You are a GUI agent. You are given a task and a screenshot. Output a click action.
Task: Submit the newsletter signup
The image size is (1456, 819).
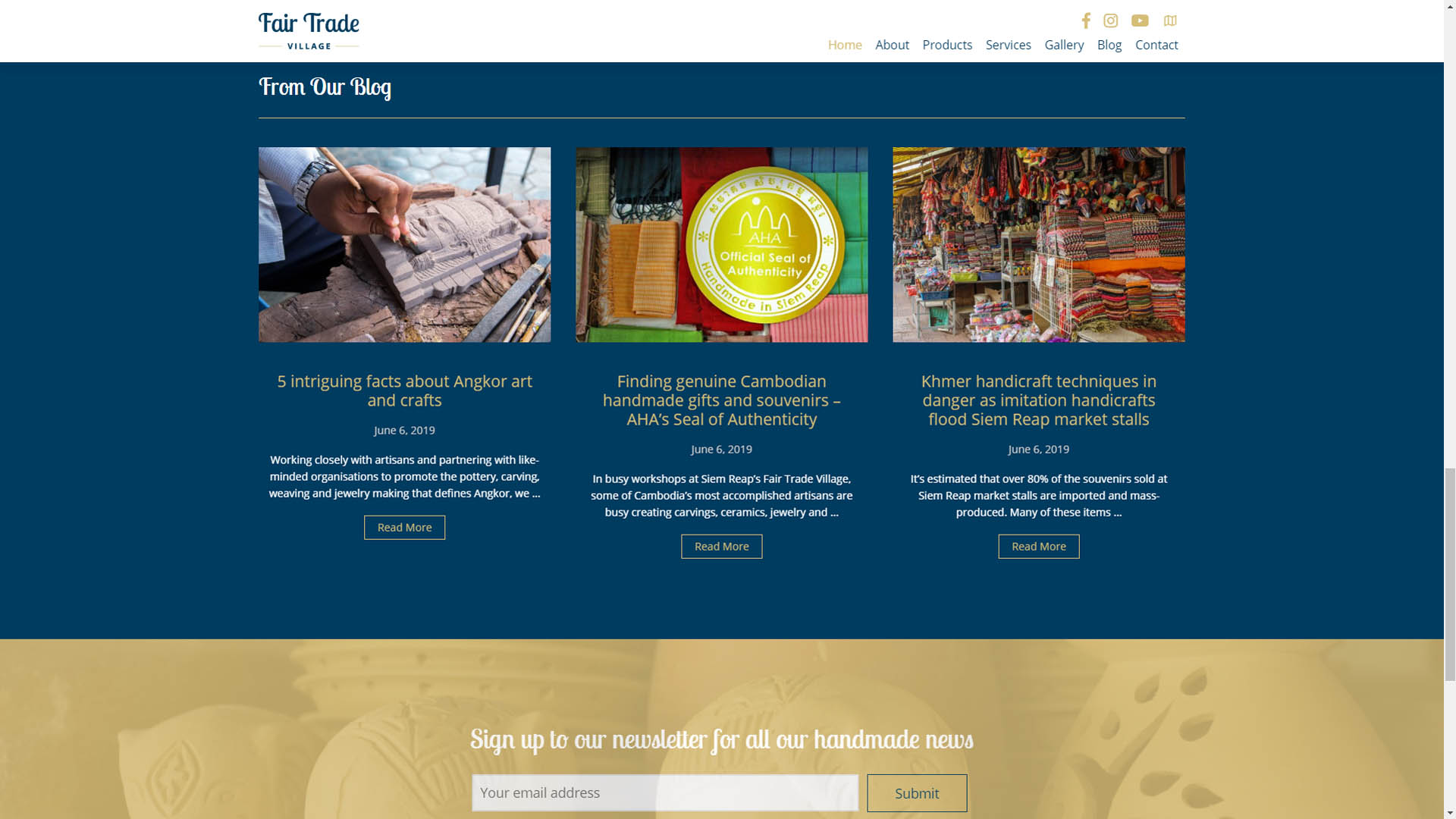[x=917, y=793]
